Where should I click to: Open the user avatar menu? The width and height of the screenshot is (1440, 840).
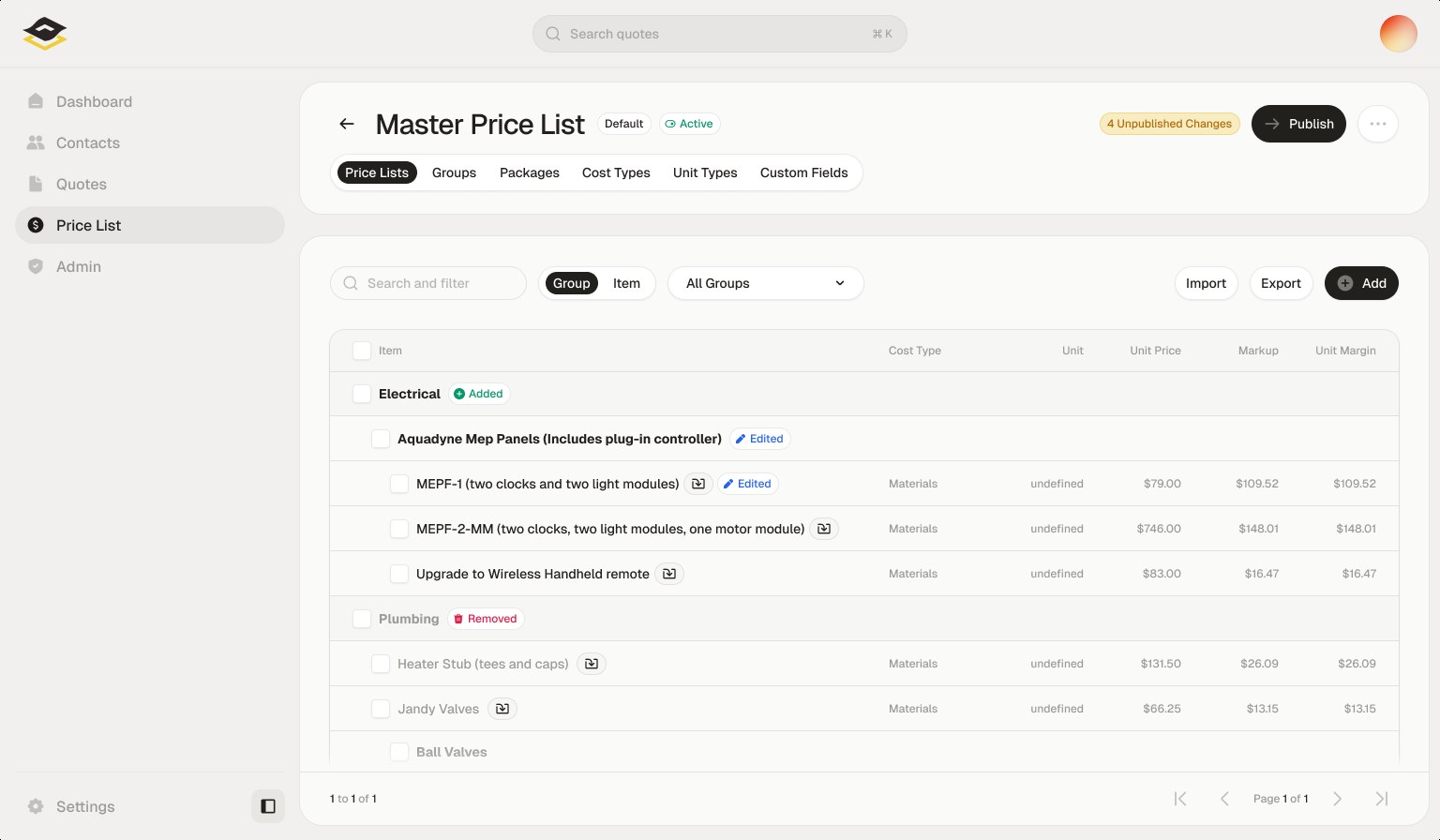(1398, 34)
